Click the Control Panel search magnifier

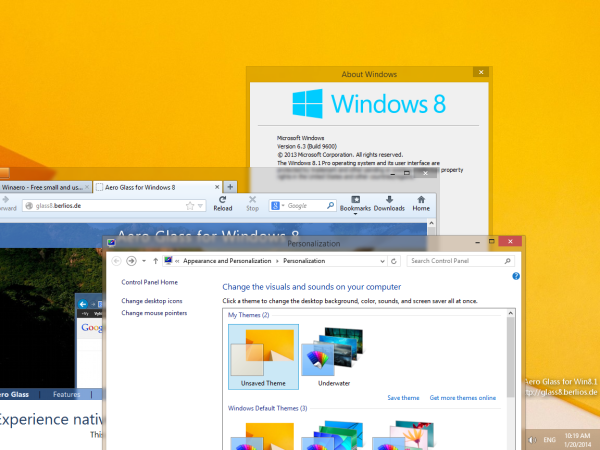click(508, 261)
